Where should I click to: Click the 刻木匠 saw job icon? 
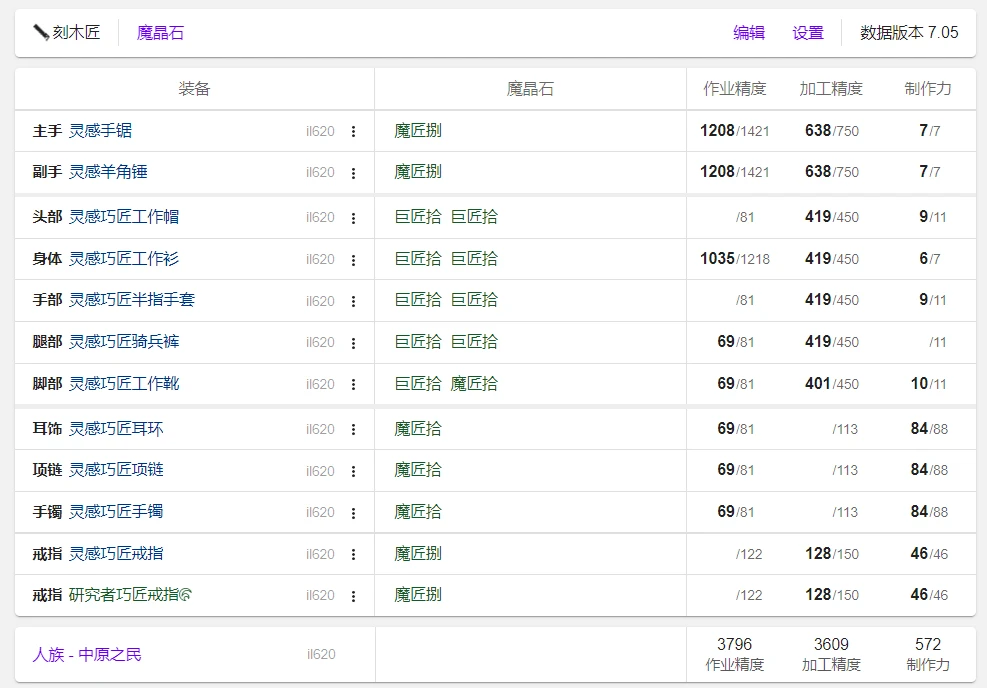point(41,32)
